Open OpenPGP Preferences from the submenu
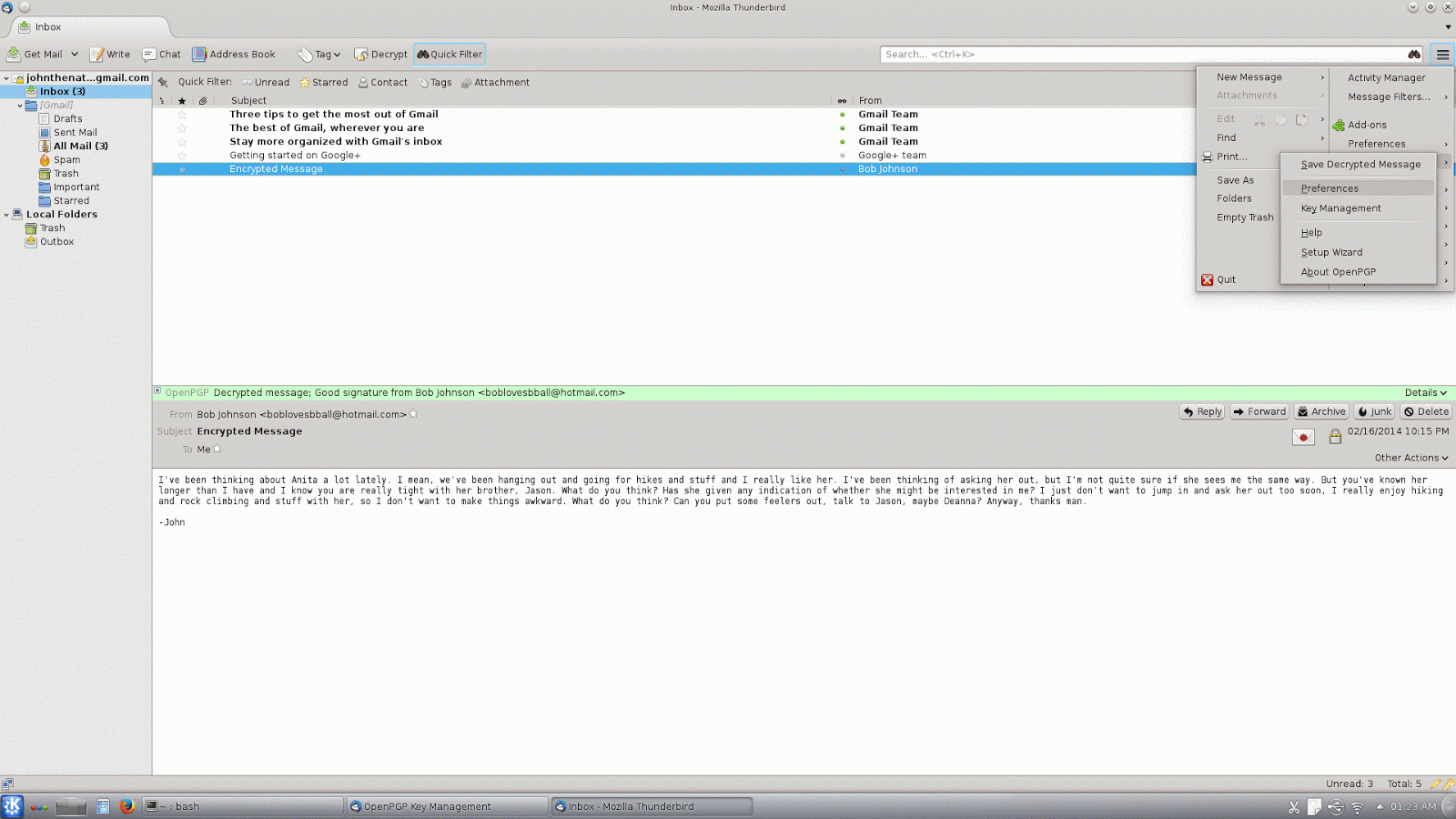Screen dimensions: 1456x819 1359,188
